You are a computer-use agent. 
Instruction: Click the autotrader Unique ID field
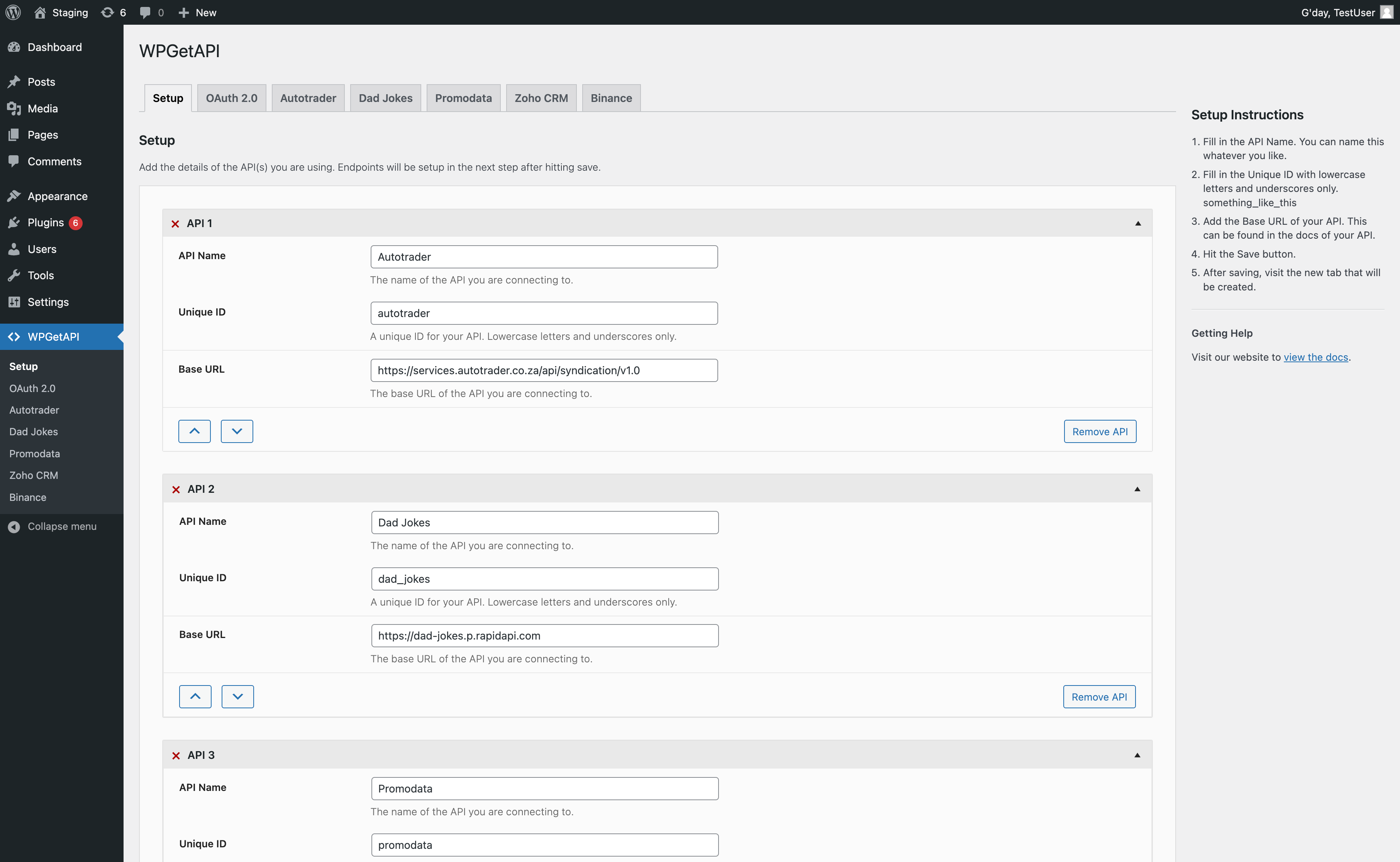[x=544, y=313]
